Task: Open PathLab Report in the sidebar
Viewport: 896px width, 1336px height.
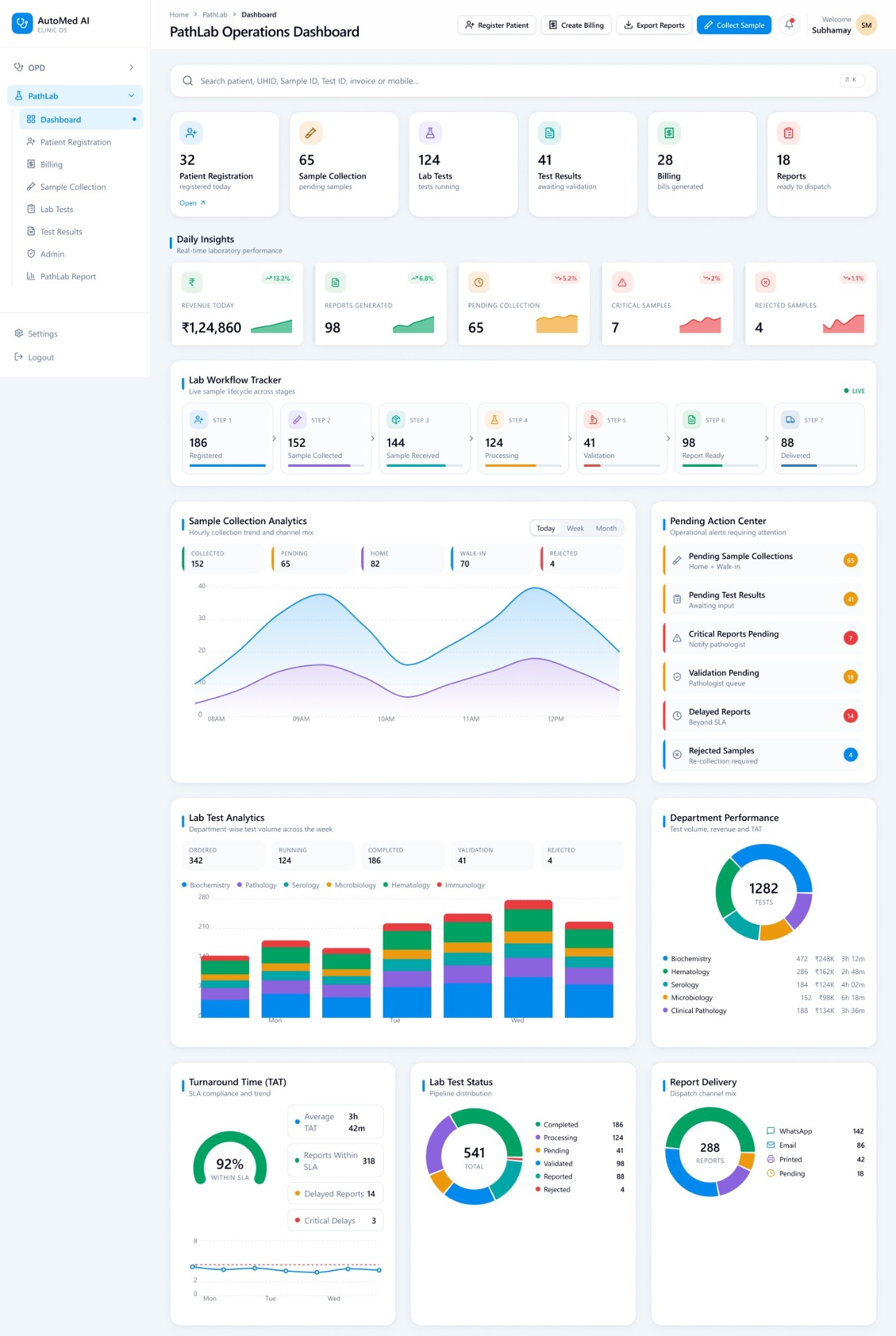Action: [x=81, y=276]
